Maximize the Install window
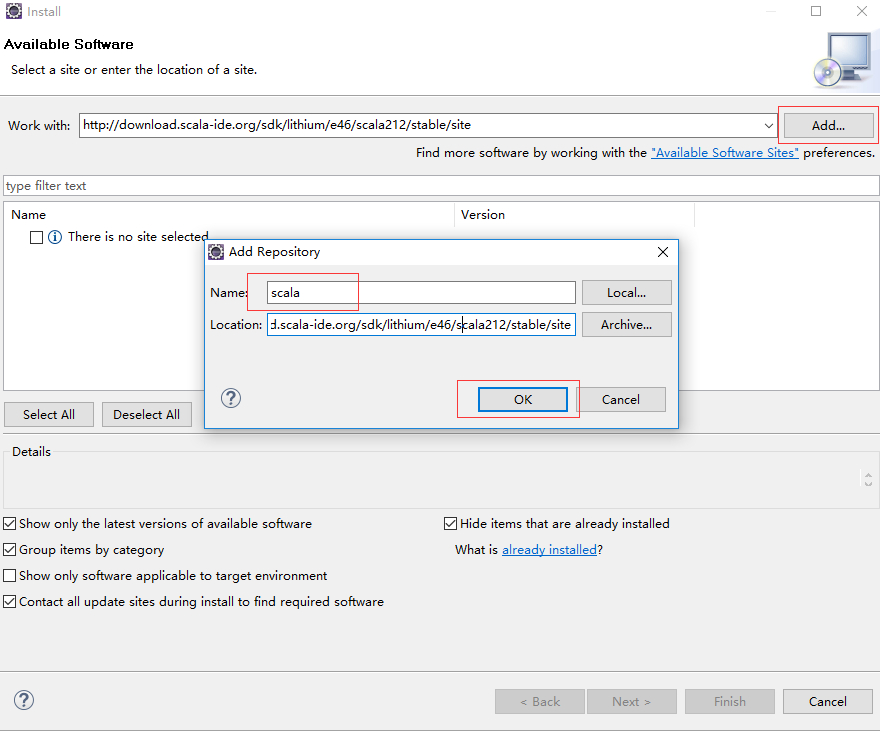This screenshot has height=731, width=880. (x=816, y=11)
